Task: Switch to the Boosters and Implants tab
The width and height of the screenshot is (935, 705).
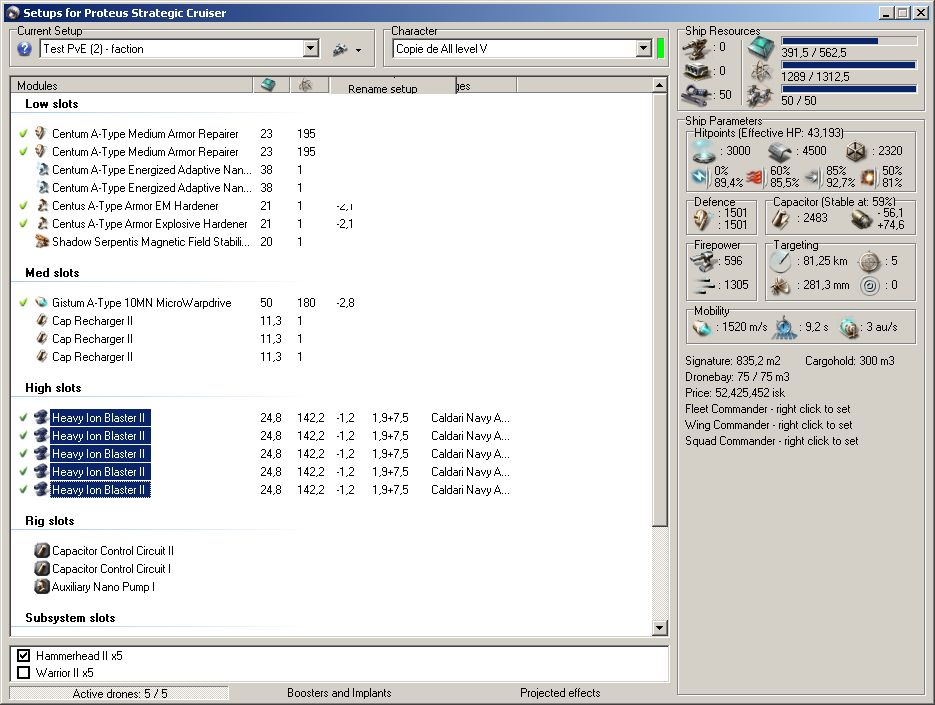Action: tap(339, 693)
